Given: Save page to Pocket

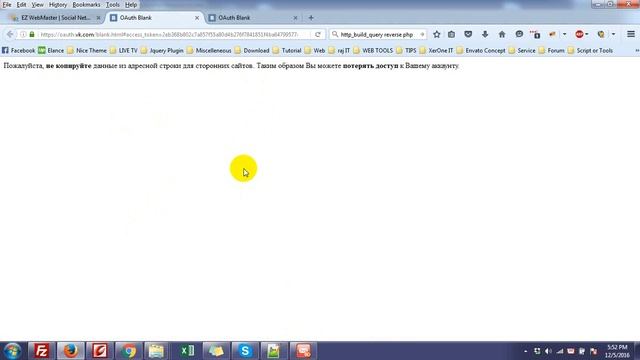Looking at the screenshot, I should click(x=468, y=34).
